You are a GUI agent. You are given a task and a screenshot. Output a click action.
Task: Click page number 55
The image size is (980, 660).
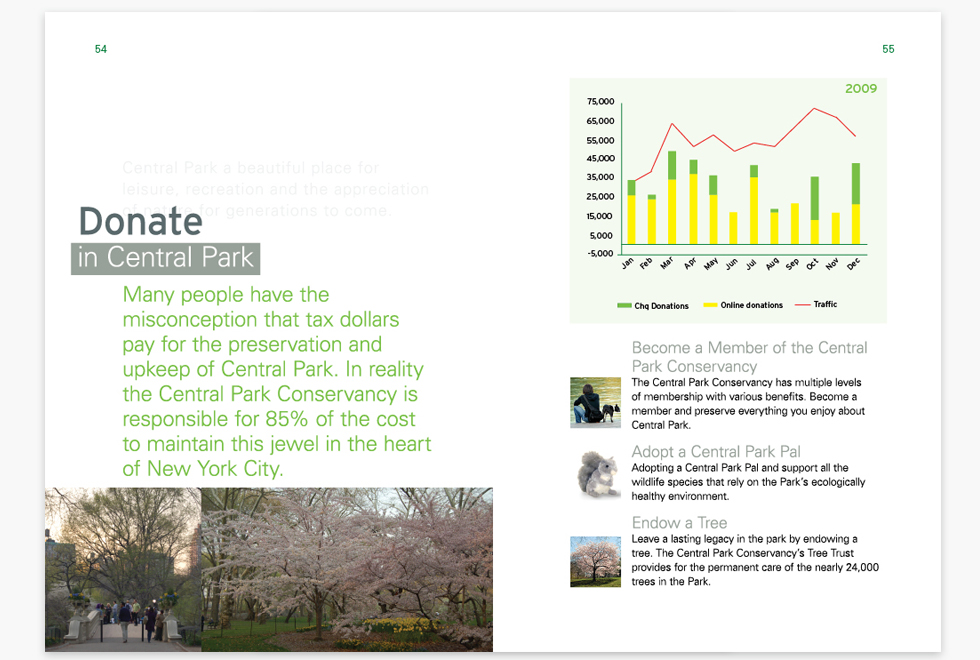pos(888,49)
